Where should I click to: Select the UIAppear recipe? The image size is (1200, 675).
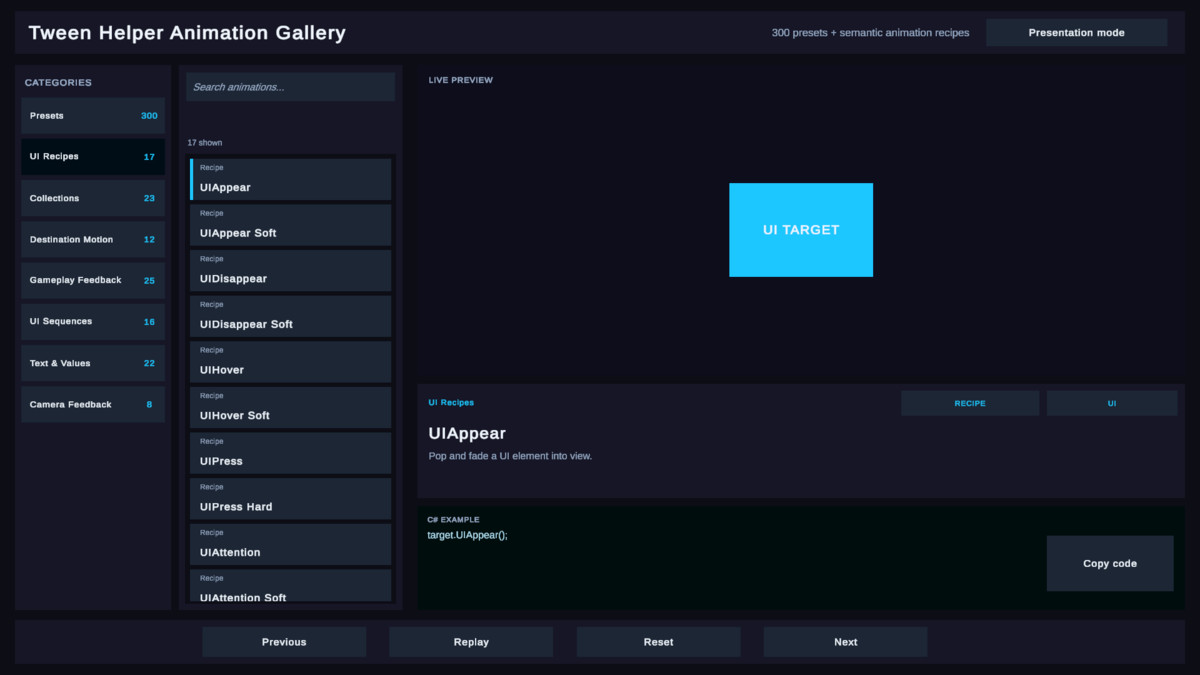pyautogui.click(x=291, y=180)
